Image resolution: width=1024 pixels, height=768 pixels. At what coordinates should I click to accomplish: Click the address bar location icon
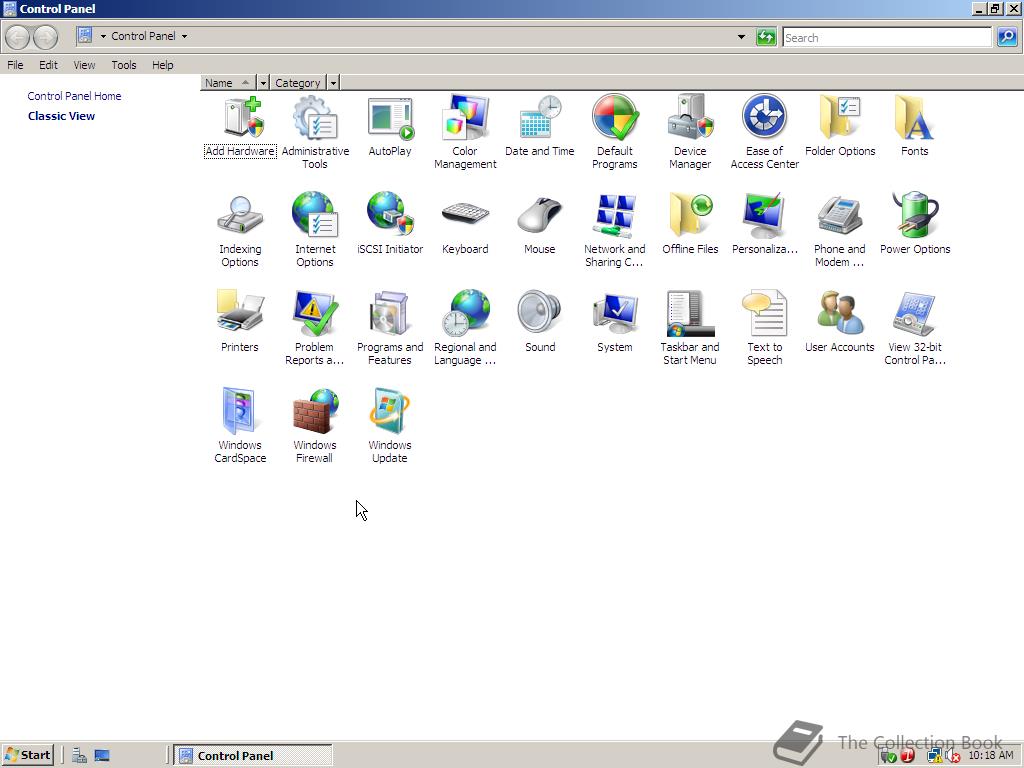point(85,35)
